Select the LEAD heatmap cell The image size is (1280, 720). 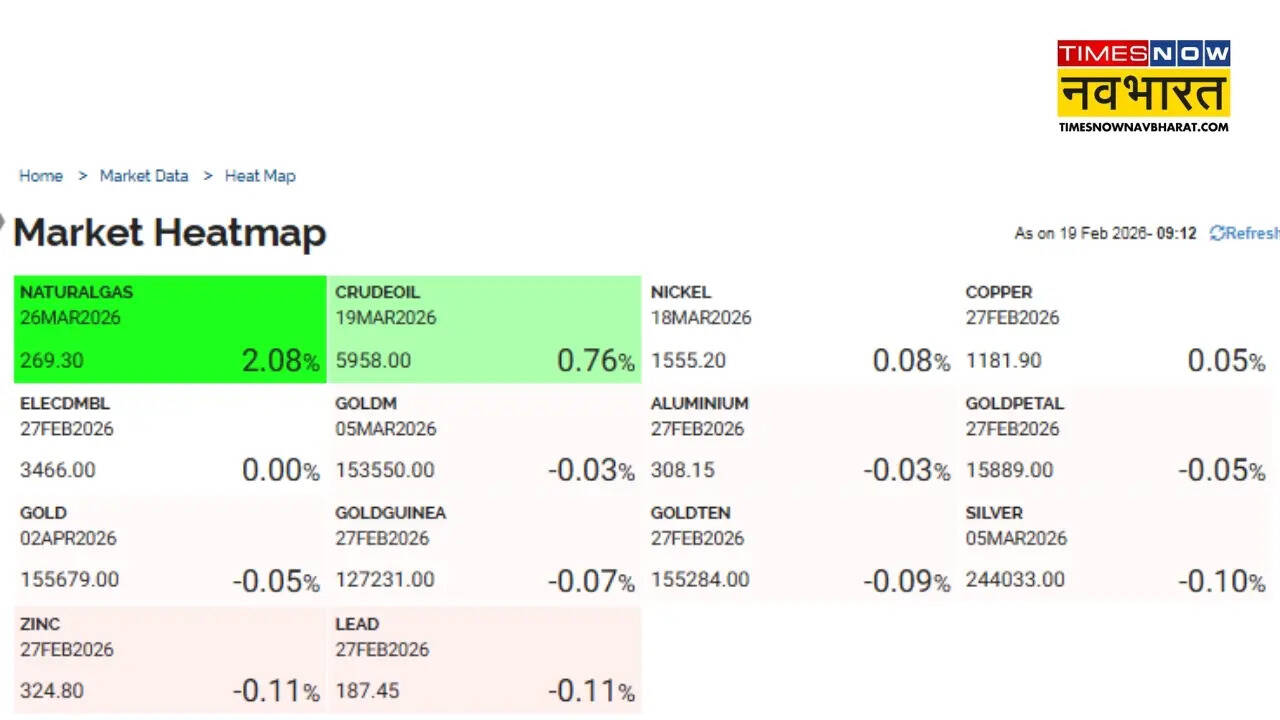[x=484, y=660]
